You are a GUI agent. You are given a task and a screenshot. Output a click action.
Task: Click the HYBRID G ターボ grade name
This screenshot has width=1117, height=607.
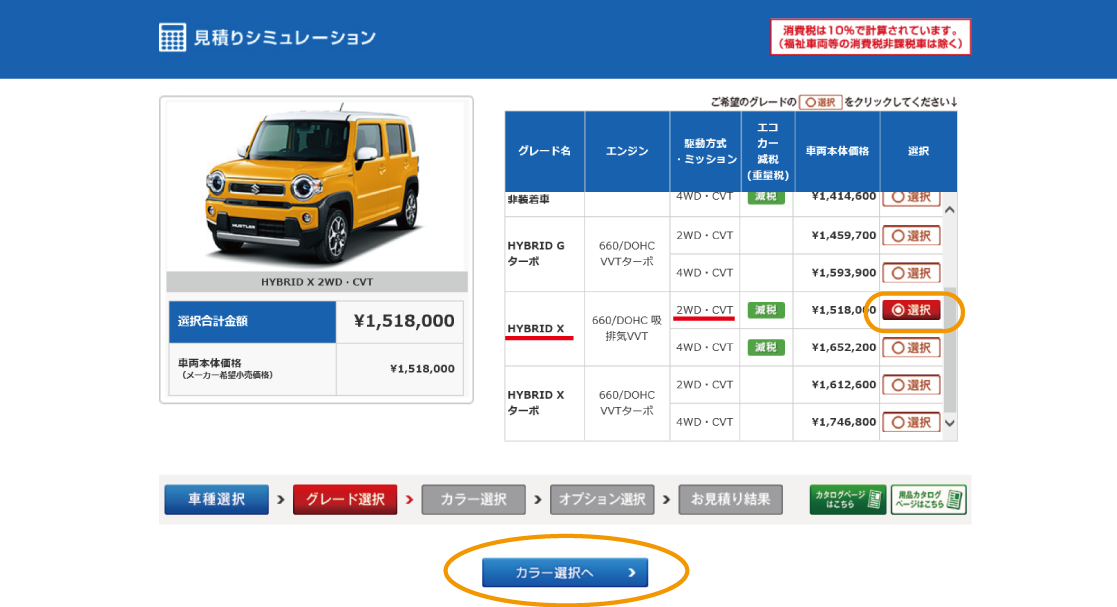544,254
